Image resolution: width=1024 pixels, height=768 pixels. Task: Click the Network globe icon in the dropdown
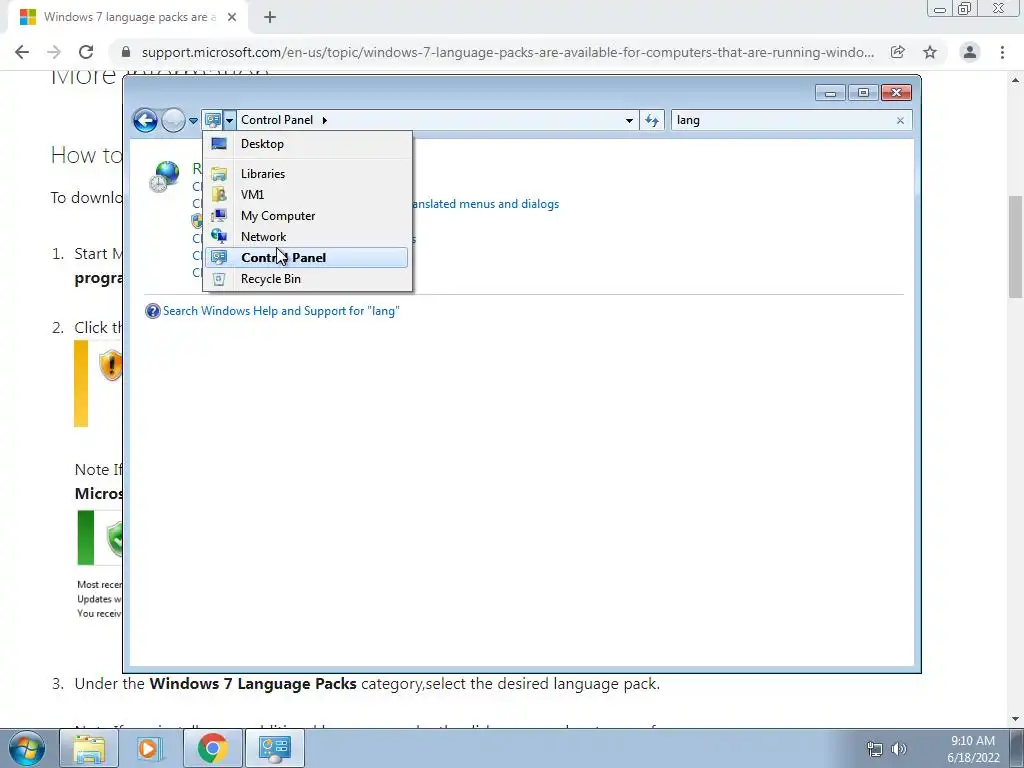219,236
